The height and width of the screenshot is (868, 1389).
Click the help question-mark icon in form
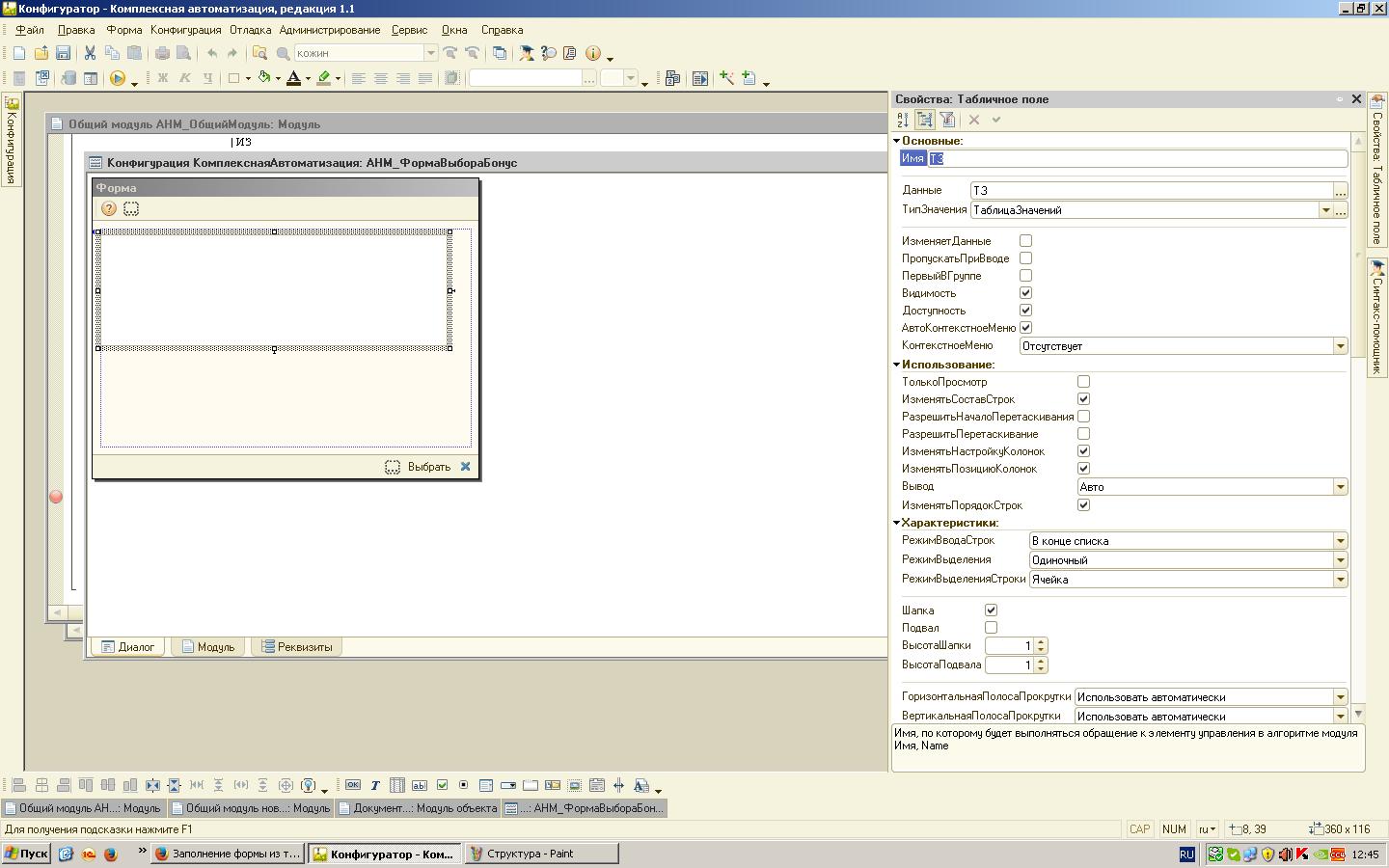pos(109,208)
